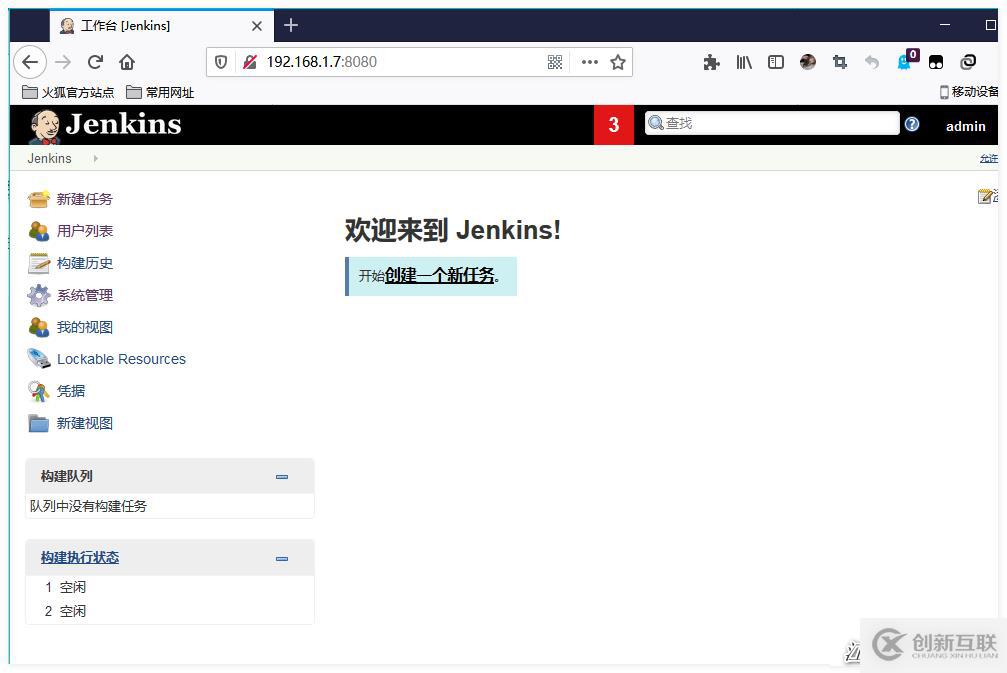This screenshot has width=1007, height=673.
Task: Collapse the 构建队列 panel
Action: (x=281, y=476)
